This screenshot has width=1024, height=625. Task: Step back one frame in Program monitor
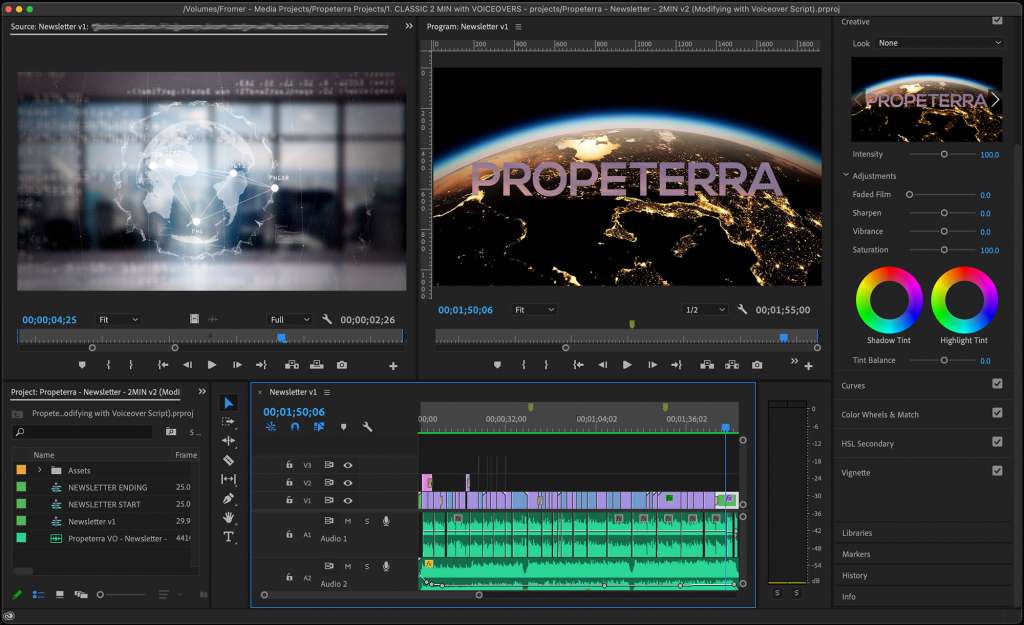[x=603, y=365]
